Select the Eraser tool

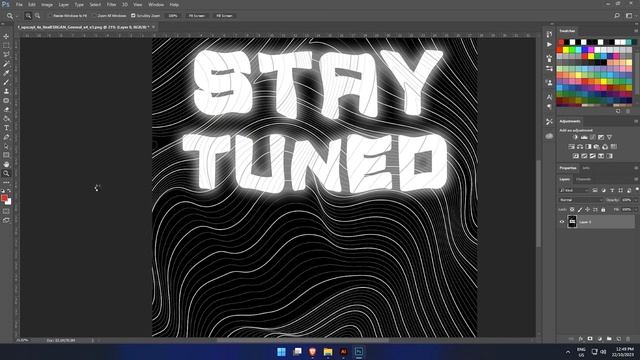click(x=6, y=109)
